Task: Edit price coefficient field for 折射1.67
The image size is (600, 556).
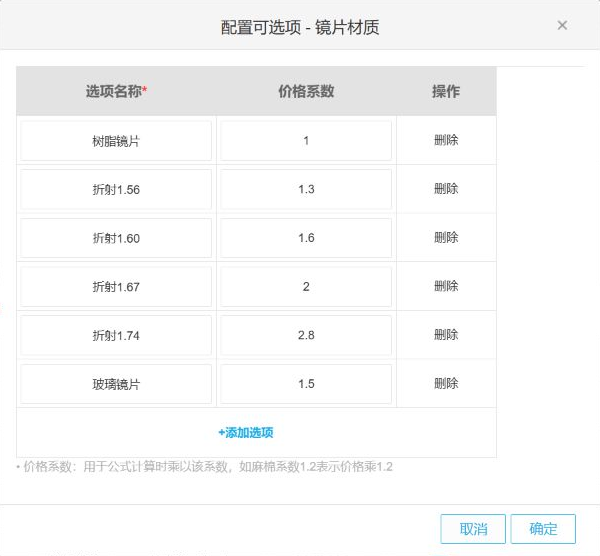Action: pyautogui.click(x=306, y=286)
